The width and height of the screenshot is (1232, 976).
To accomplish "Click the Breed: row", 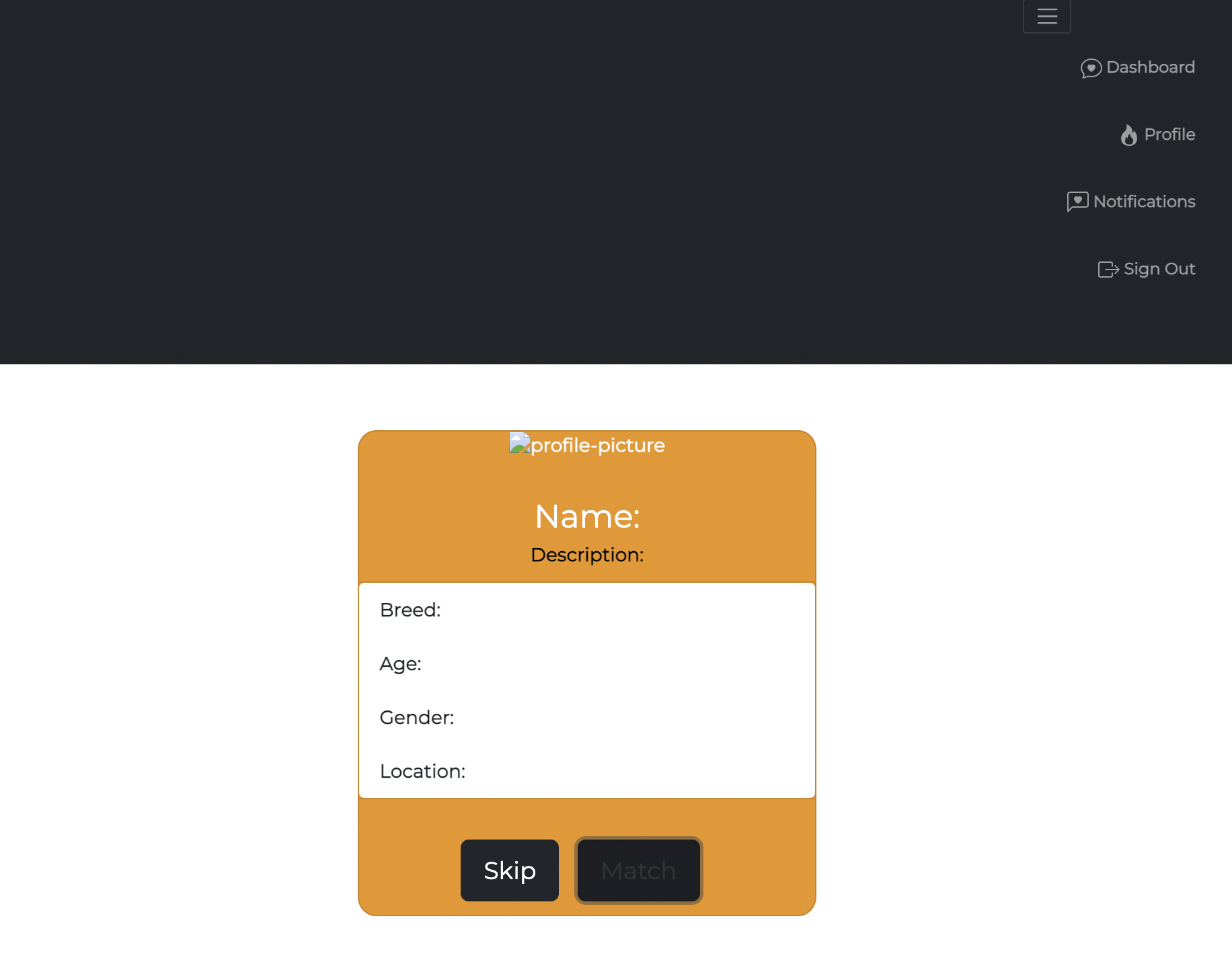I will 587,610.
